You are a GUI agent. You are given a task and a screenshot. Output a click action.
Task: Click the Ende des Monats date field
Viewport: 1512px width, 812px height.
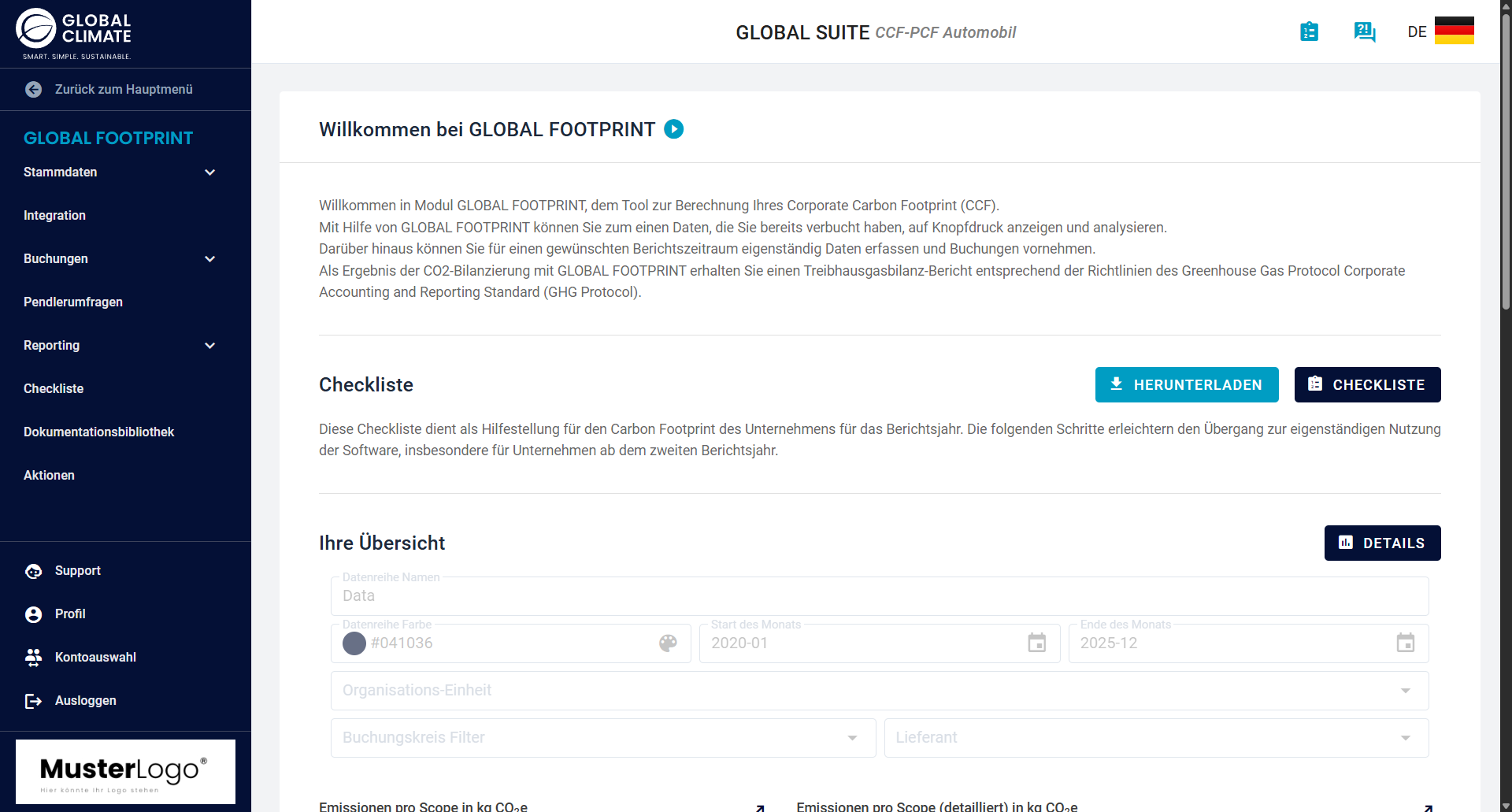[1249, 643]
